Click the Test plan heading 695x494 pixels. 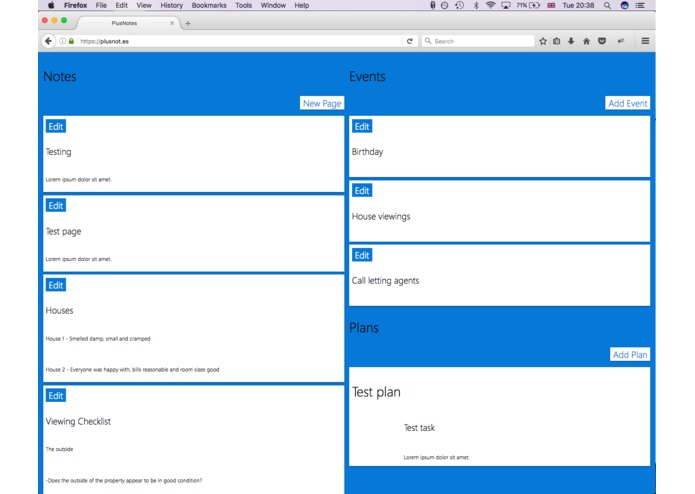tap(376, 392)
